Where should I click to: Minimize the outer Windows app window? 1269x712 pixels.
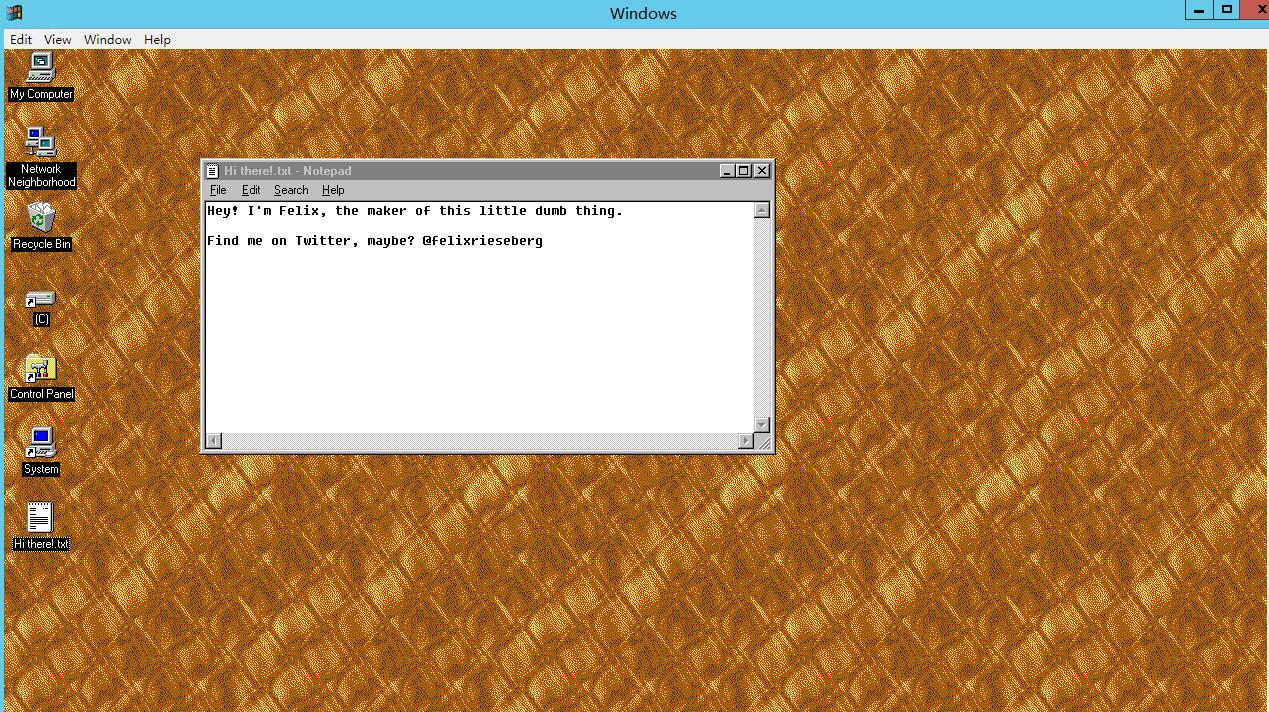(1199, 10)
